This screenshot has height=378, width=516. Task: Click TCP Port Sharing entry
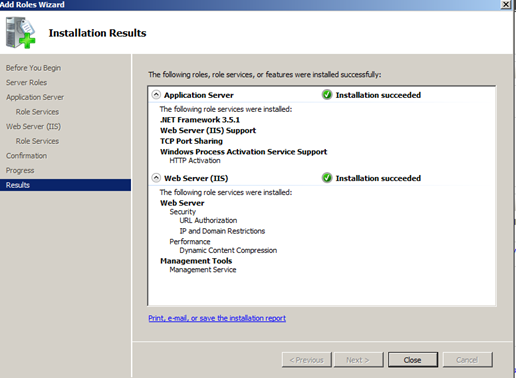pos(191,141)
